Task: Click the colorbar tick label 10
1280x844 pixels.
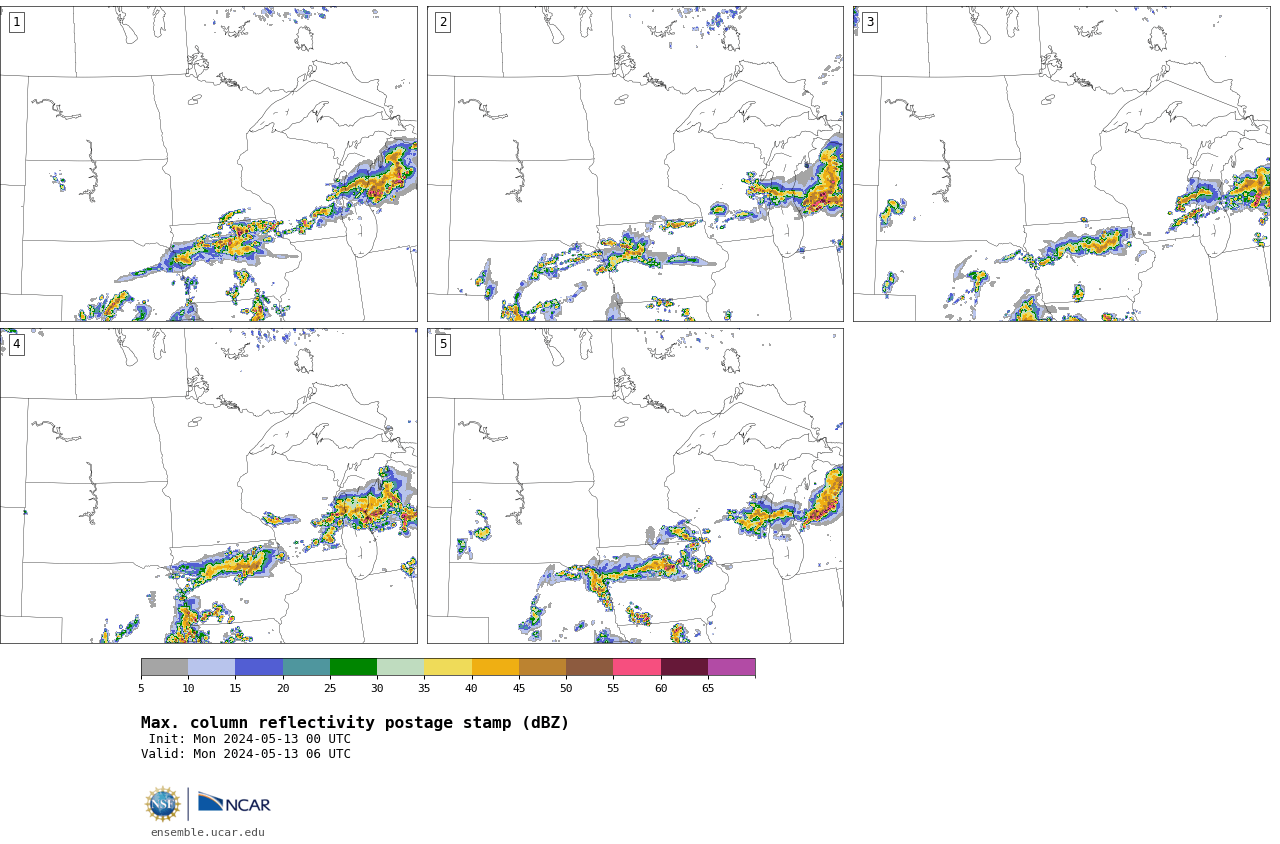Action: [188, 688]
